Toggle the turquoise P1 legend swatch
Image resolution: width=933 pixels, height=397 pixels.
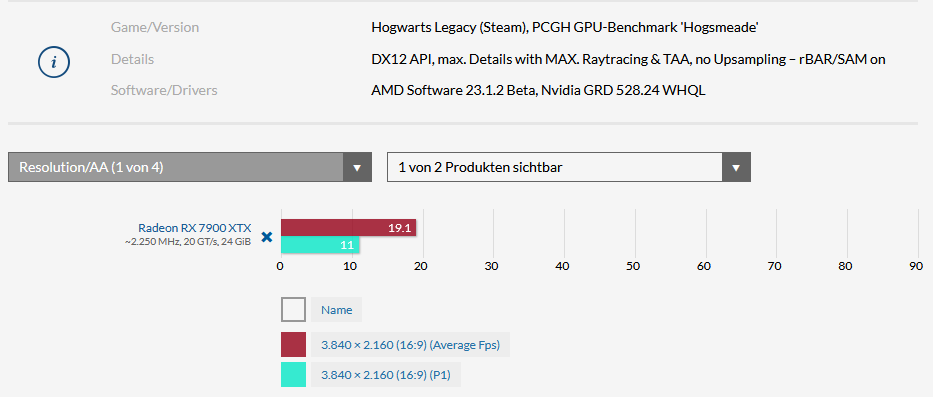[293, 374]
